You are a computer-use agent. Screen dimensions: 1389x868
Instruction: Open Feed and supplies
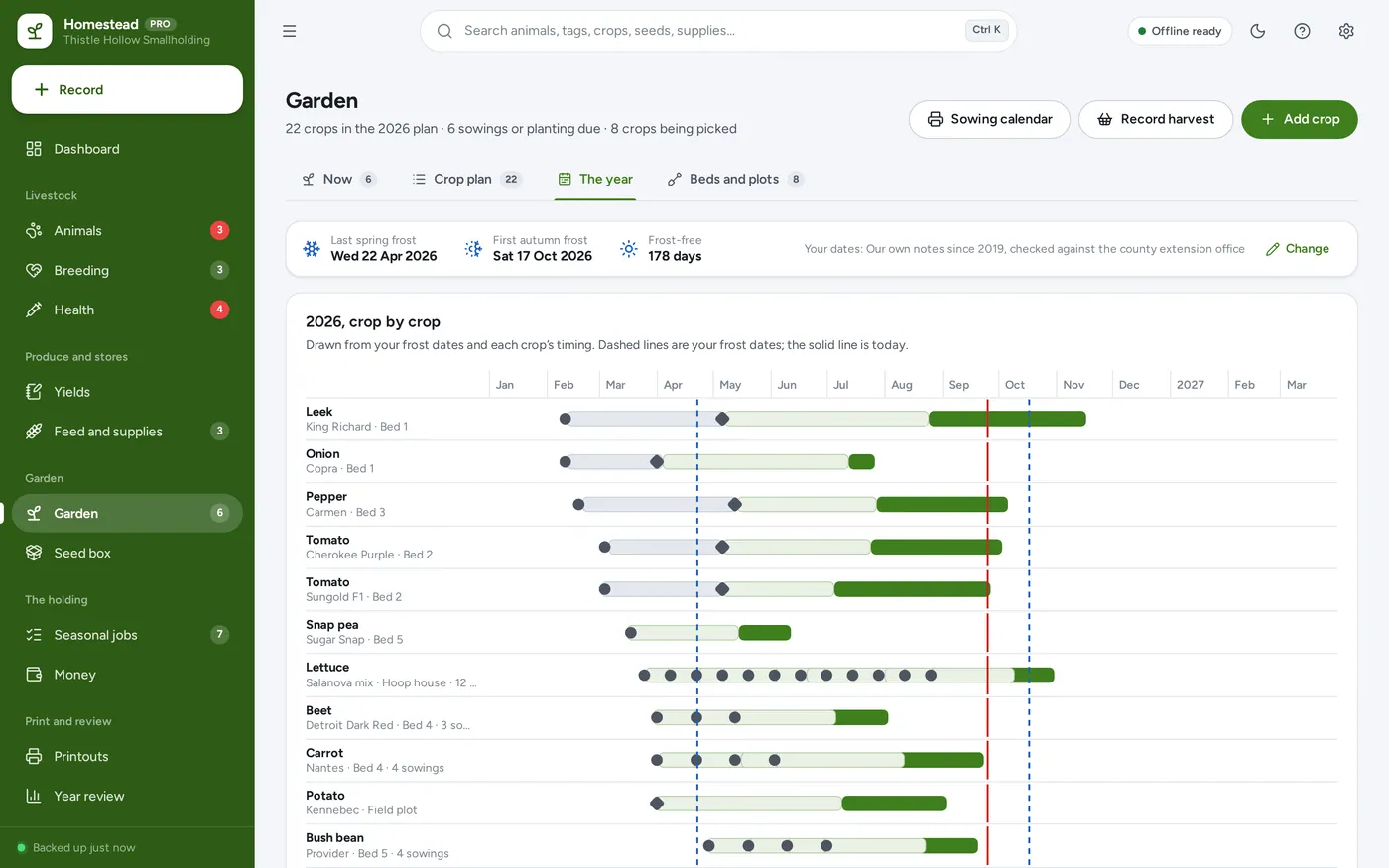(127, 432)
